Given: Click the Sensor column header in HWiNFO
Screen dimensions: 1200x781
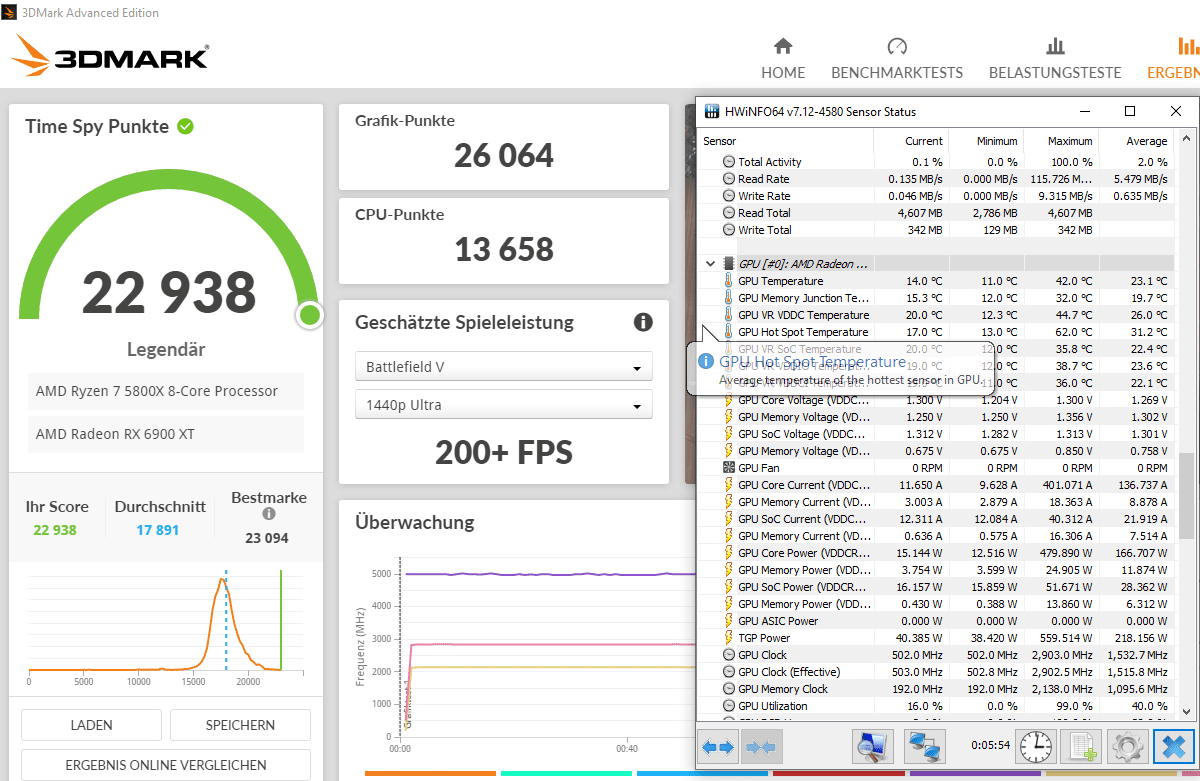Looking at the screenshot, I should (785, 141).
